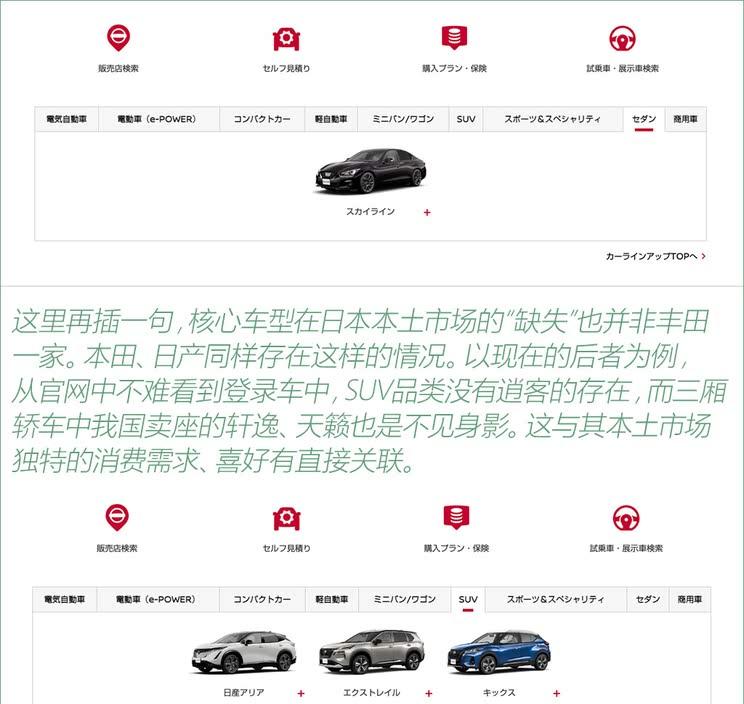Open the lower セルフ見積り car gear icon

(x=287, y=518)
